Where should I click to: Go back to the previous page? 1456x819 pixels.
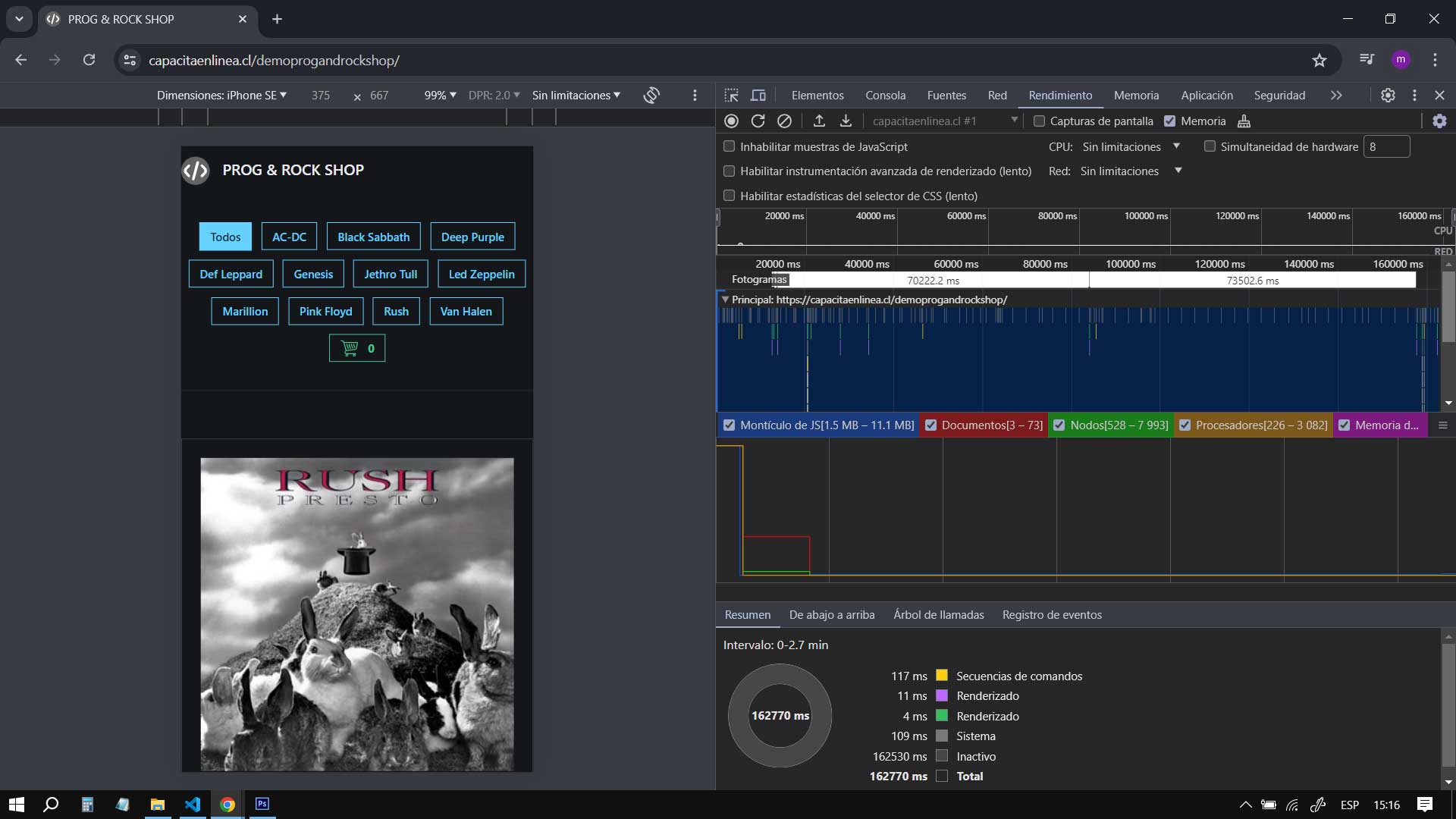(21, 59)
